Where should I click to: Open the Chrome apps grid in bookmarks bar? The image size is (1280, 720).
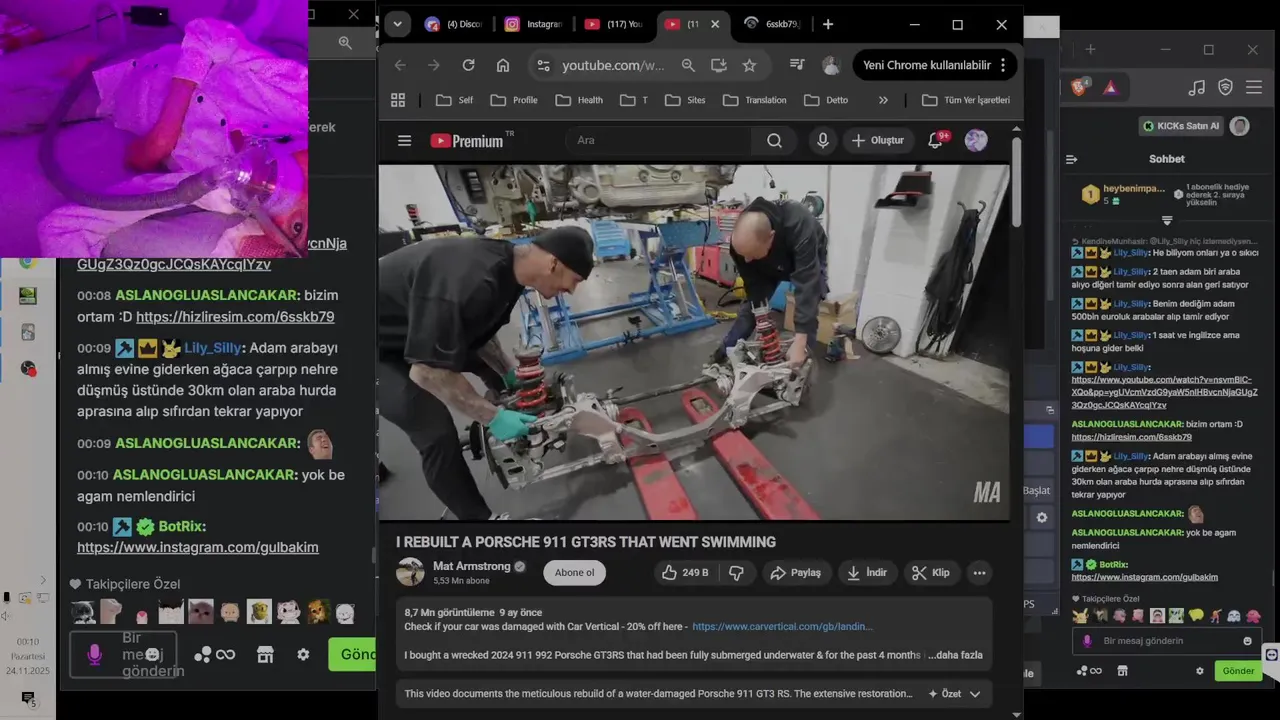398,100
